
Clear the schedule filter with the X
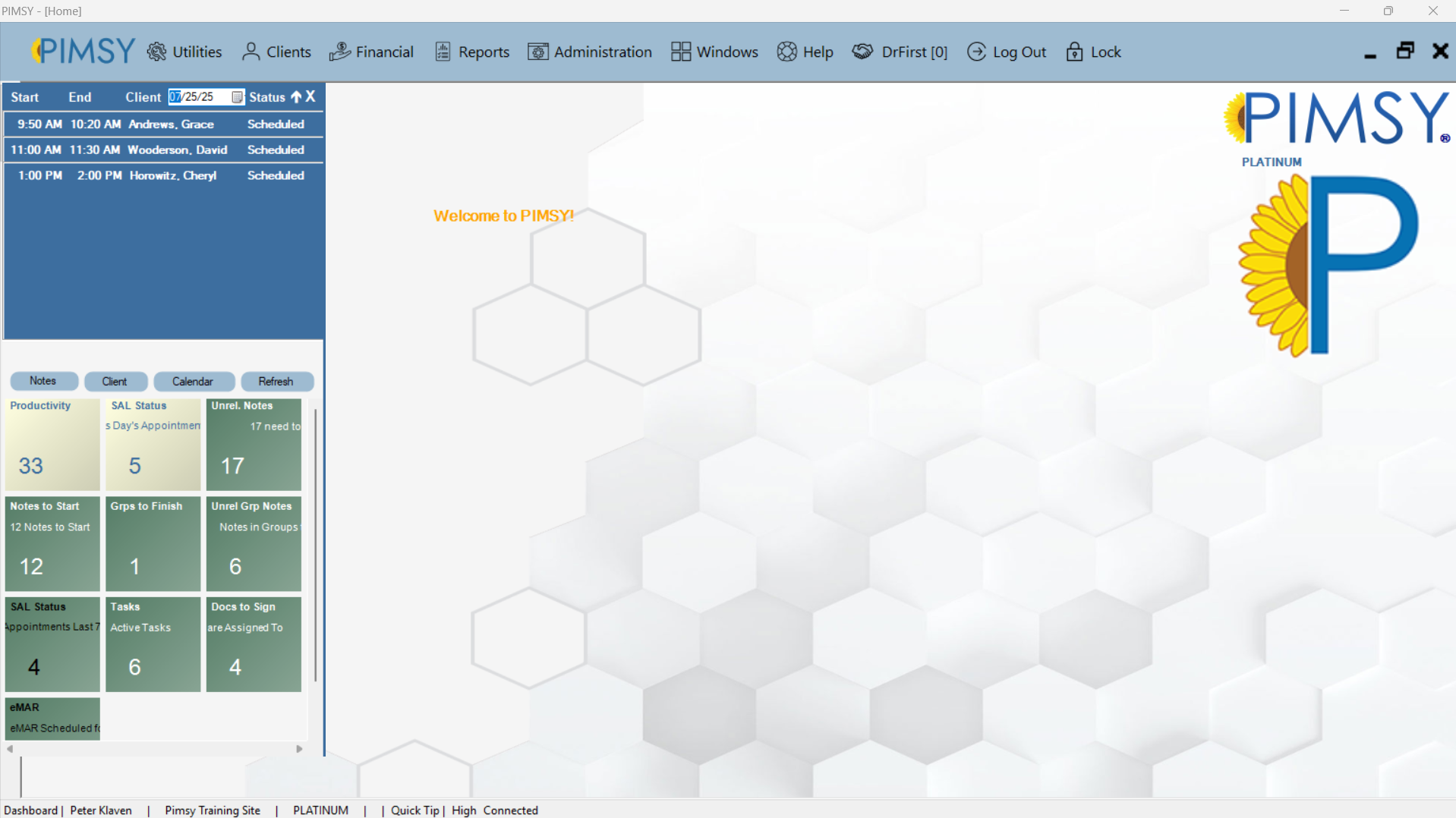pyautogui.click(x=310, y=96)
